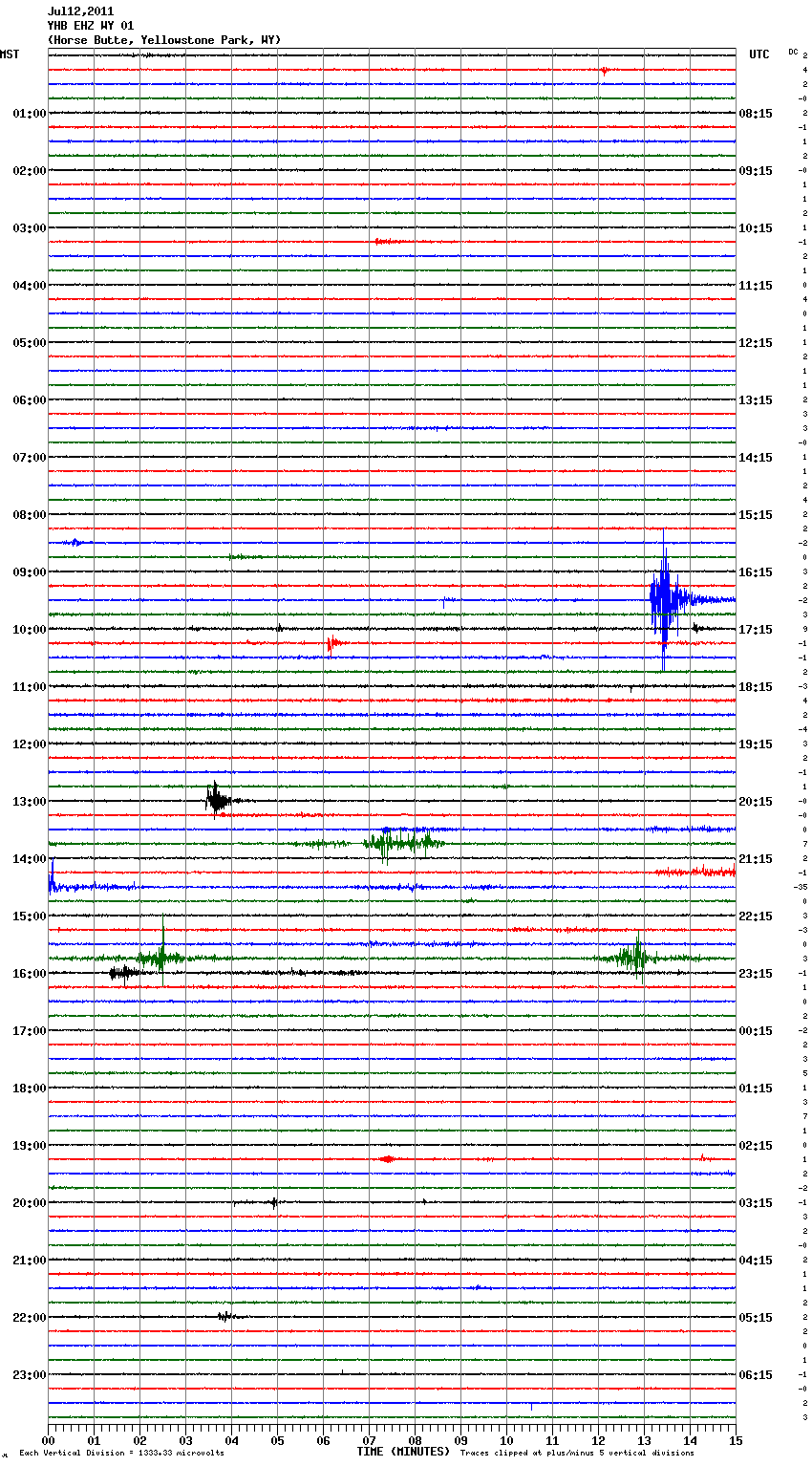This screenshot has height=1466, width=812.
Task: Click the 'MST' timezone label
Action: (10, 54)
